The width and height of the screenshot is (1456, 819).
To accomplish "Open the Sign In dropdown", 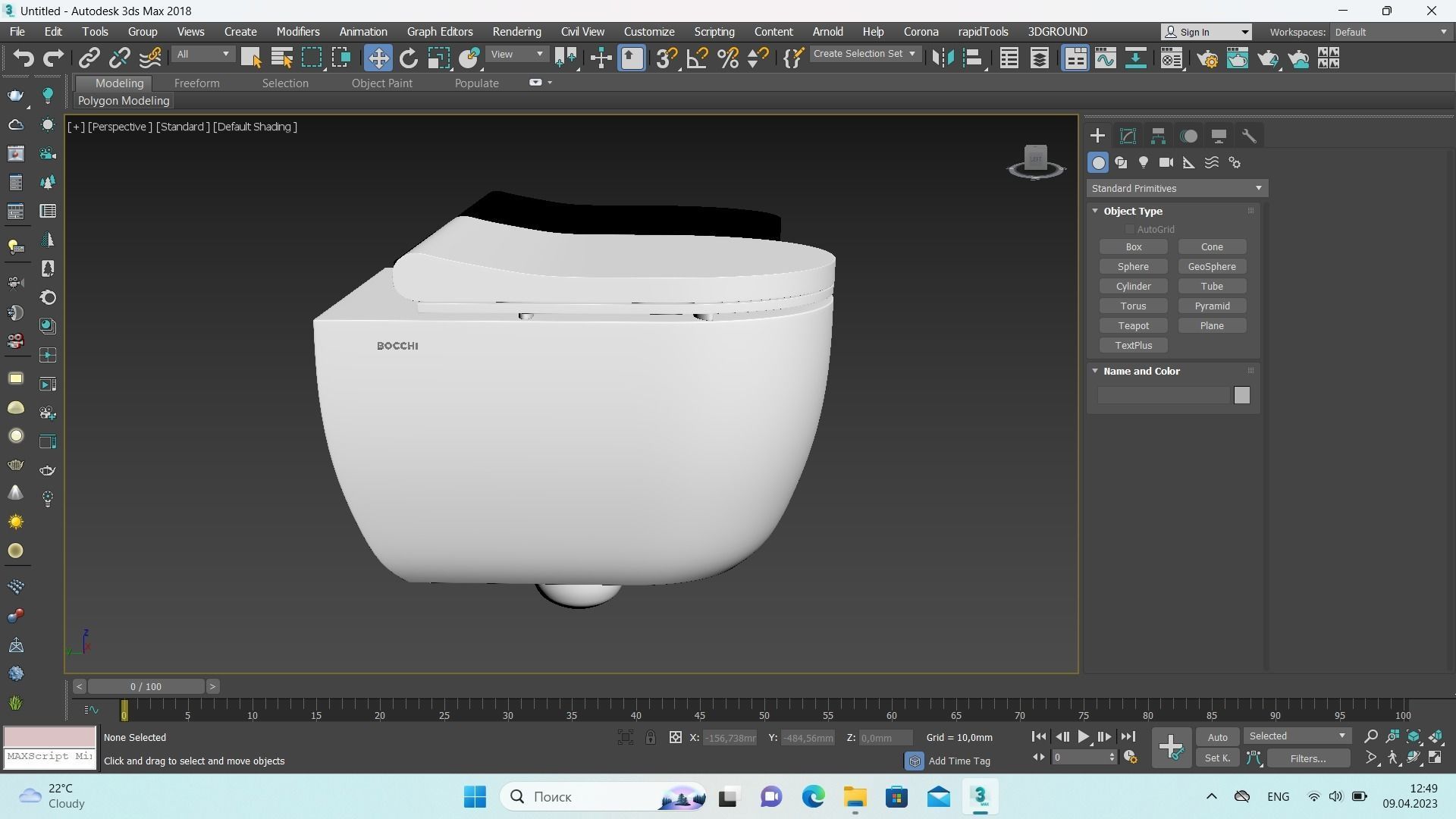I will (x=1207, y=32).
